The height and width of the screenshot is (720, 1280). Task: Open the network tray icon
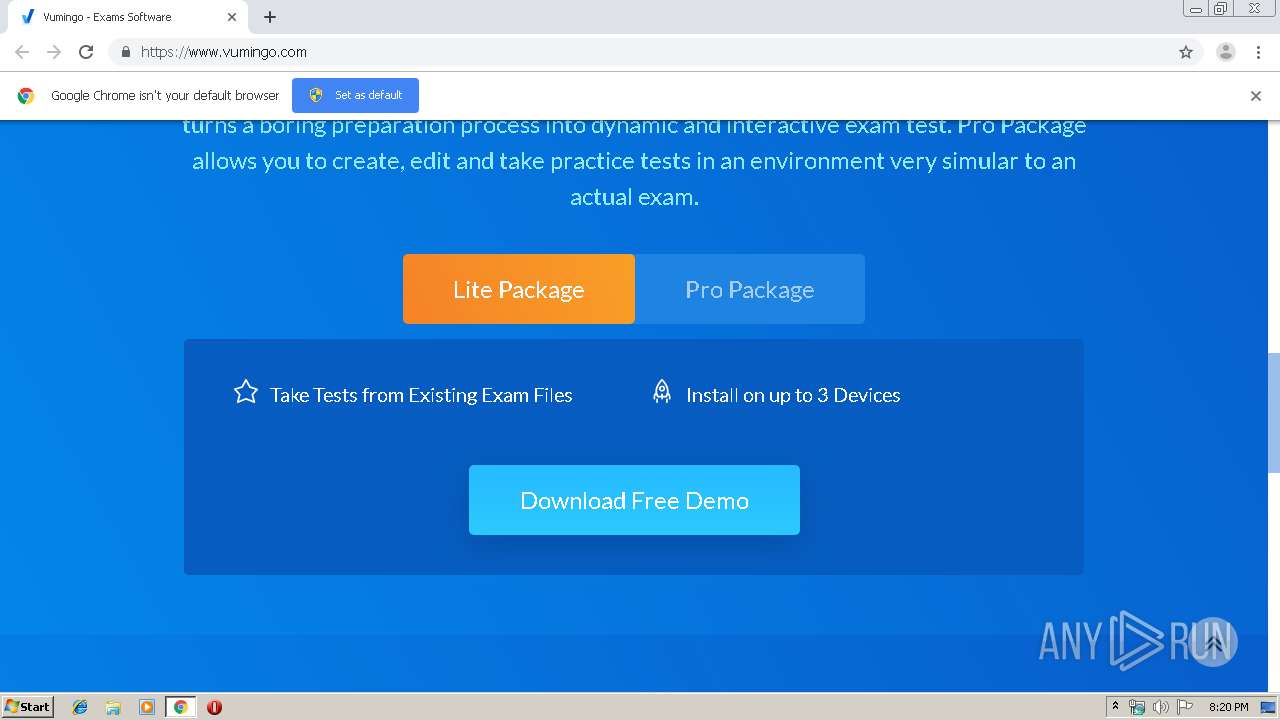1137,707
